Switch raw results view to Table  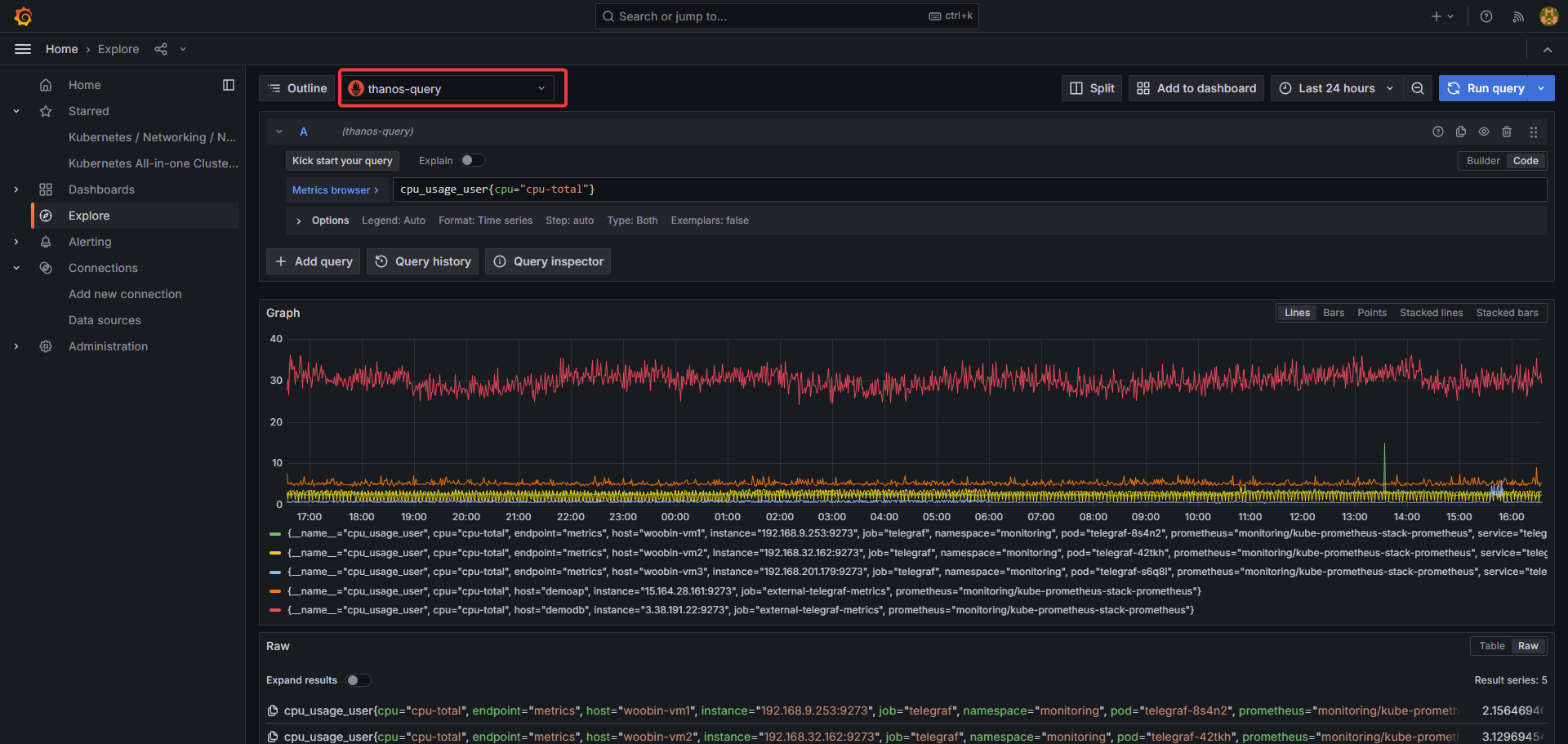coord(1491,646)
